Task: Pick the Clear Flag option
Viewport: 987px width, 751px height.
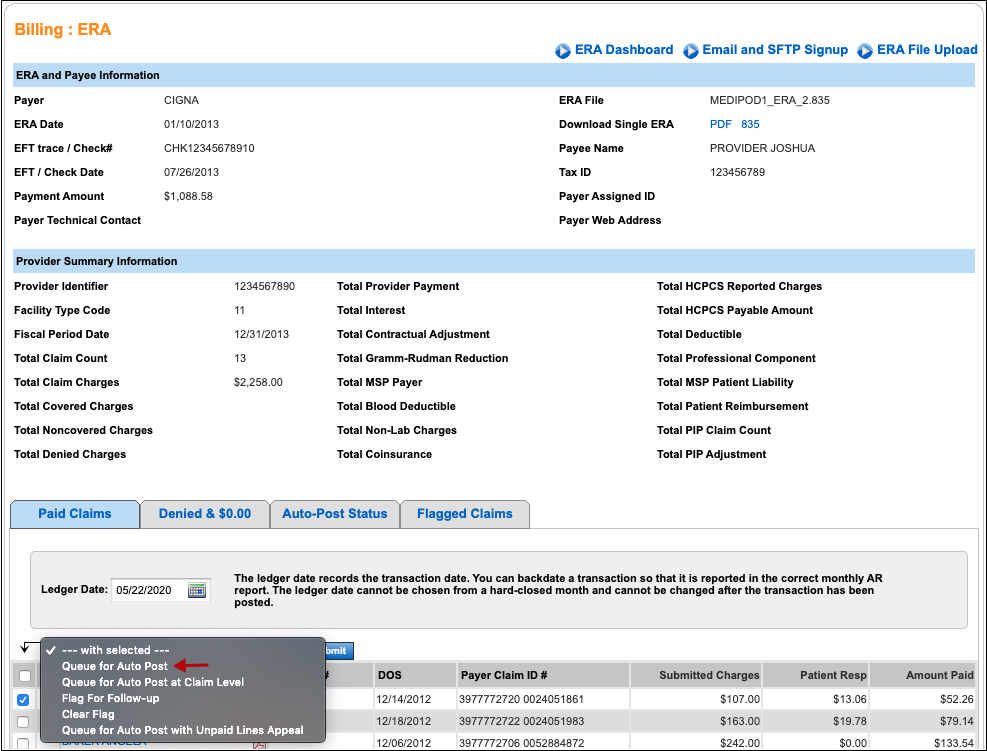Action: [88, 714]
